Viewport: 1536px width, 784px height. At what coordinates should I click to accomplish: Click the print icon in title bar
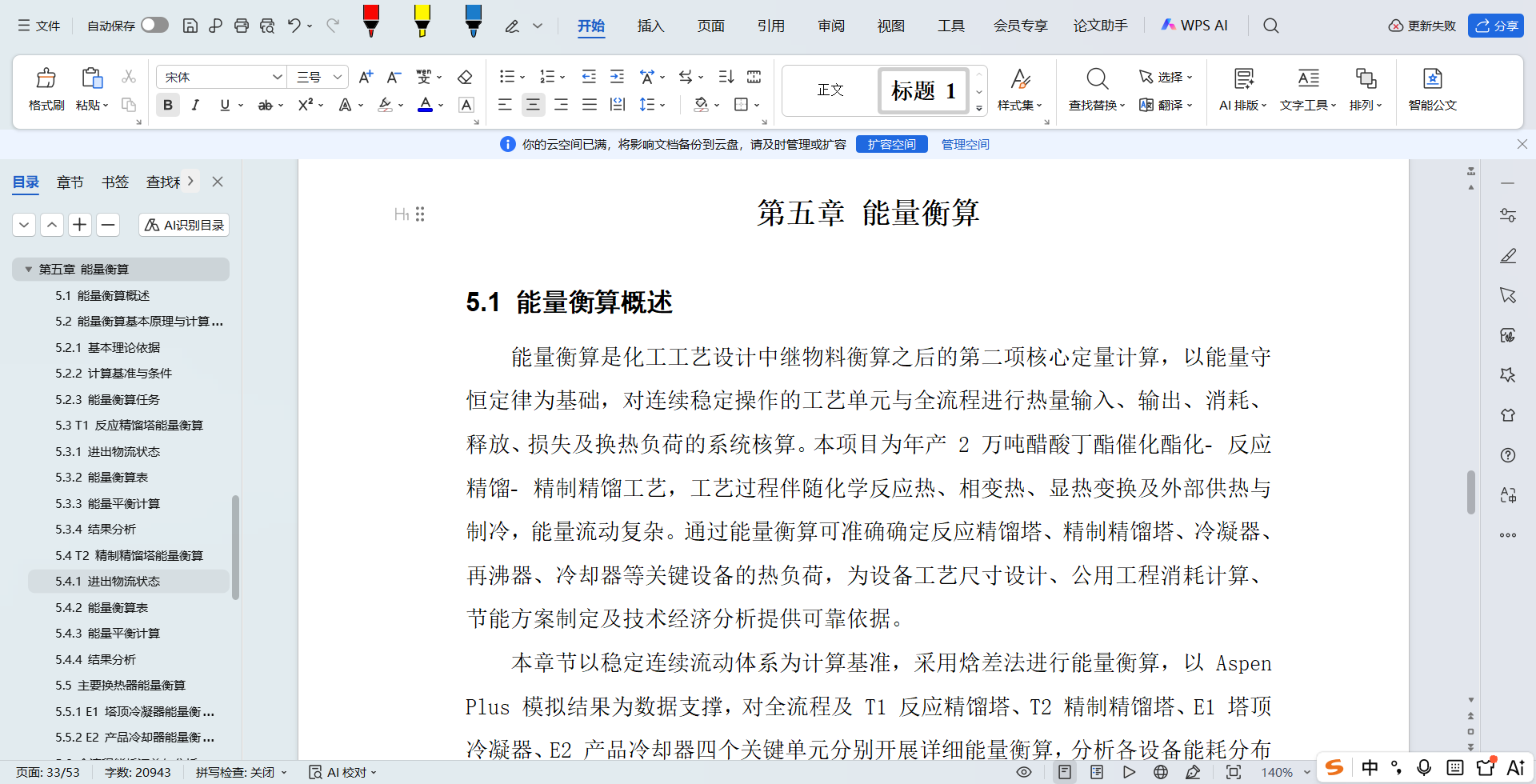coord(242,26)
